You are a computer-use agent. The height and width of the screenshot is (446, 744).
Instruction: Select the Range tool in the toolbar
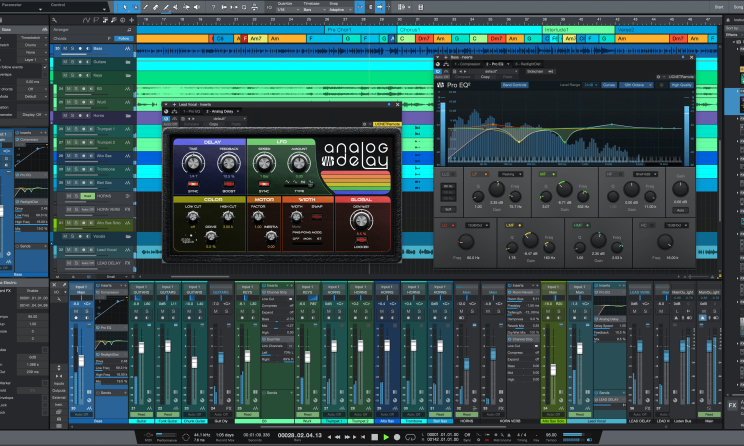[x=135, y=7]
